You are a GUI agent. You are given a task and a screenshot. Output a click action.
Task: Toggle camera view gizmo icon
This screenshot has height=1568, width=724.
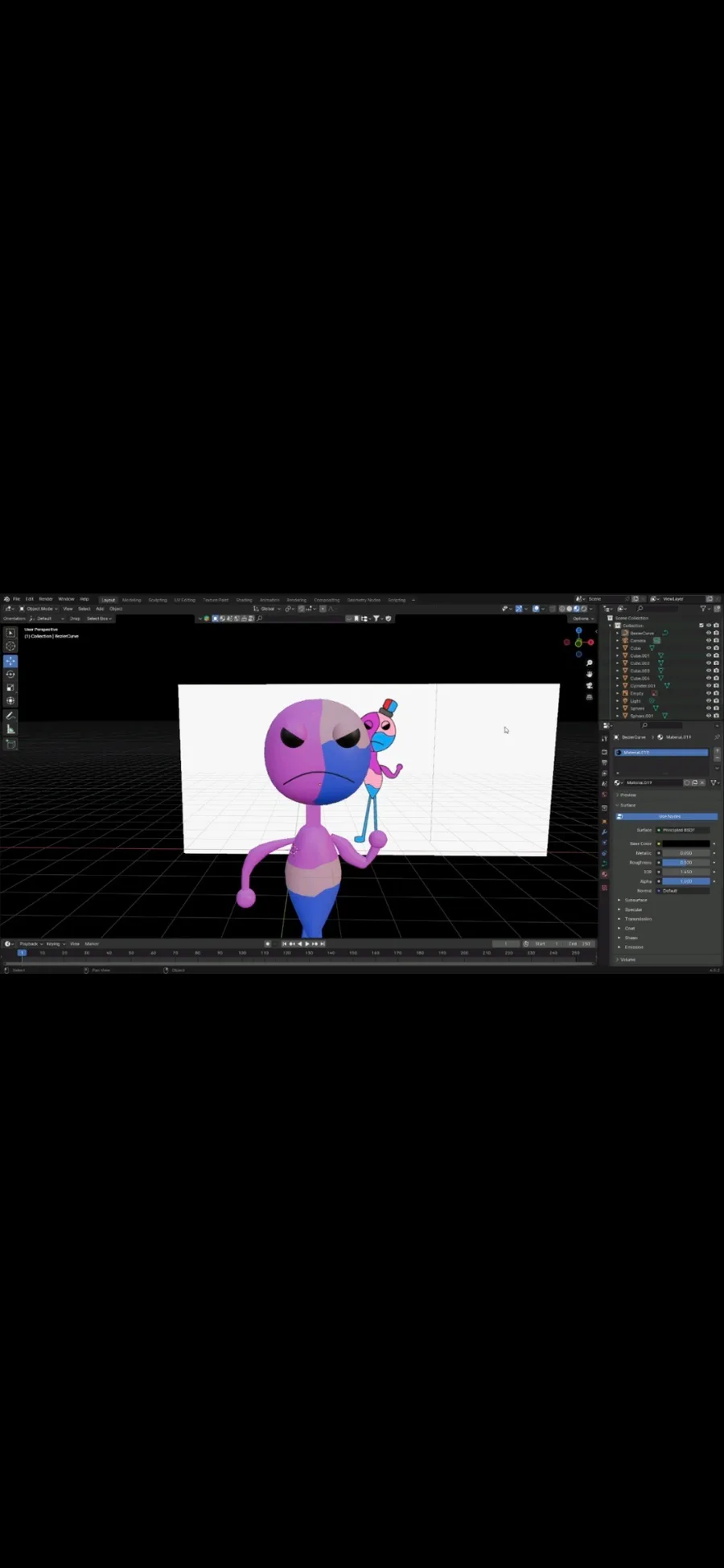pos(590,685)
